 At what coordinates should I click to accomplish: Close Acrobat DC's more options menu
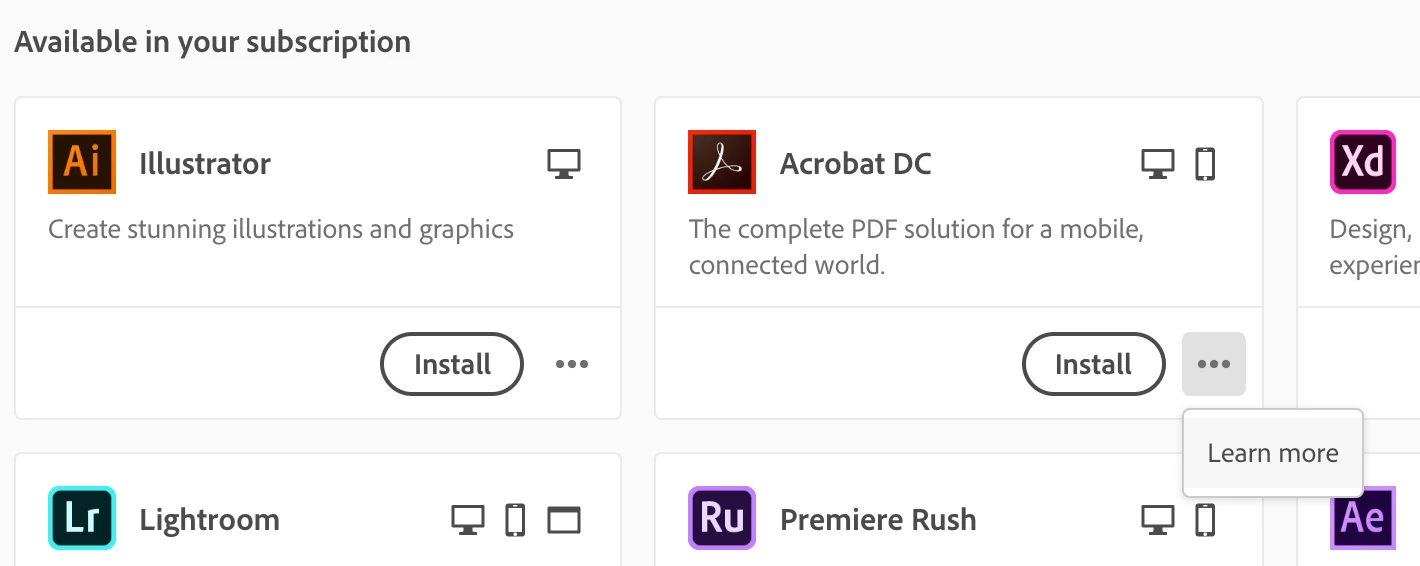tap(1214, 364)
